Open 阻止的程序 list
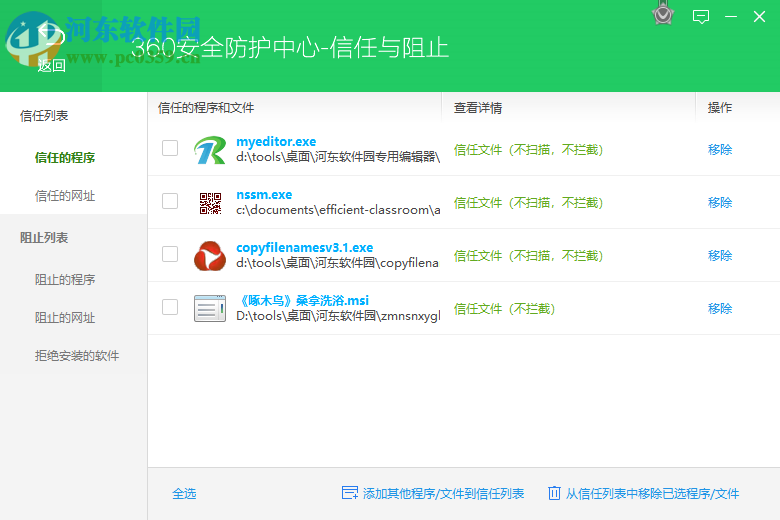The height and width of the screenshot is (520, 780). tap(65, 280)
